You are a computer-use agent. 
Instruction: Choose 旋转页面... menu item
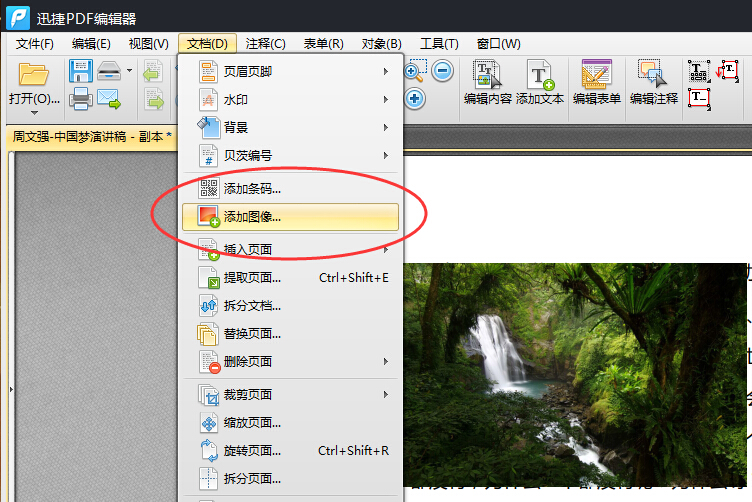tap(291, 451)
